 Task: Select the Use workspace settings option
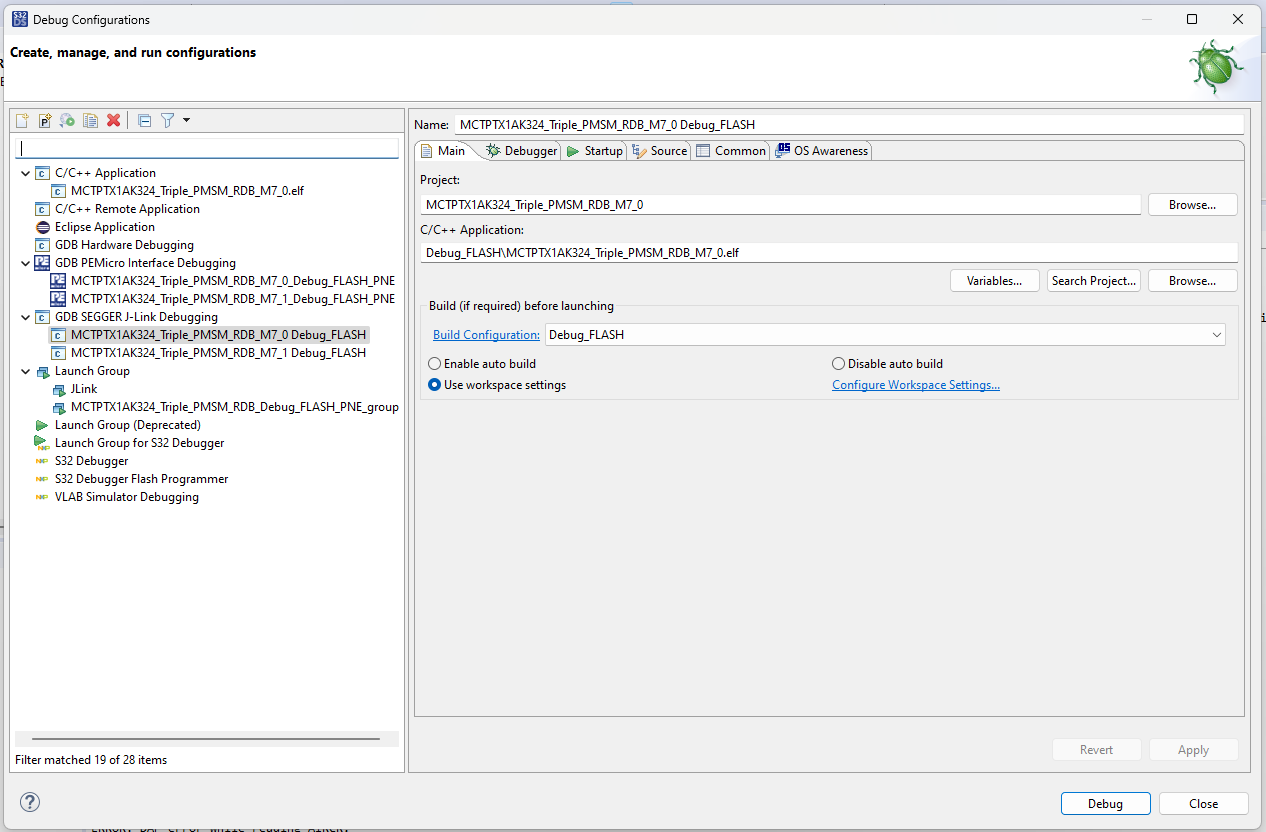(435, 384)
